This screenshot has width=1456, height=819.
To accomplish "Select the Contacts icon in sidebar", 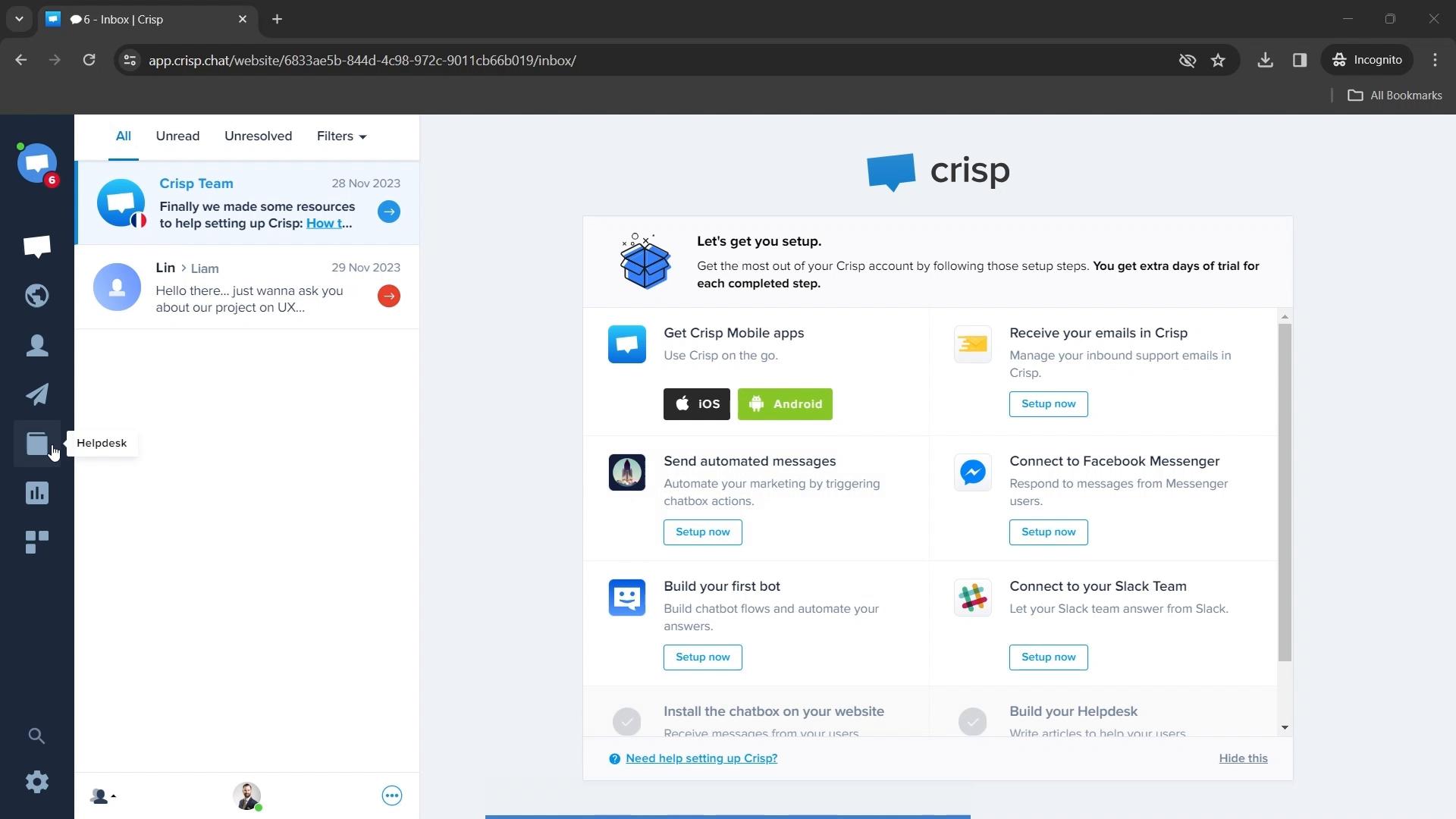I will click(x=37, y=344).
